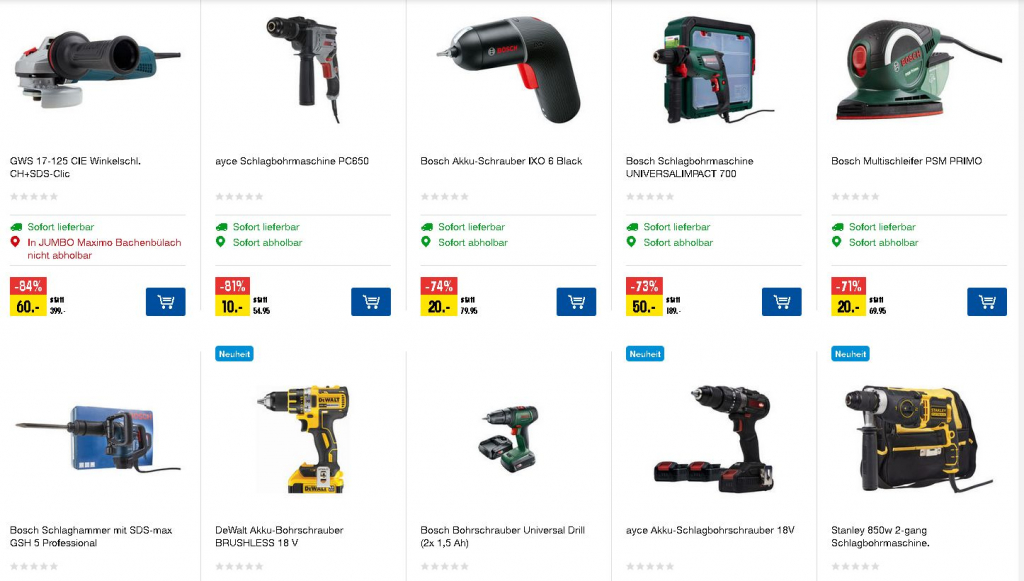1024x581 pixels.
Task: Add ayce Schlagbohrmaschine PC650 to cart
Action: coord(371,302)
